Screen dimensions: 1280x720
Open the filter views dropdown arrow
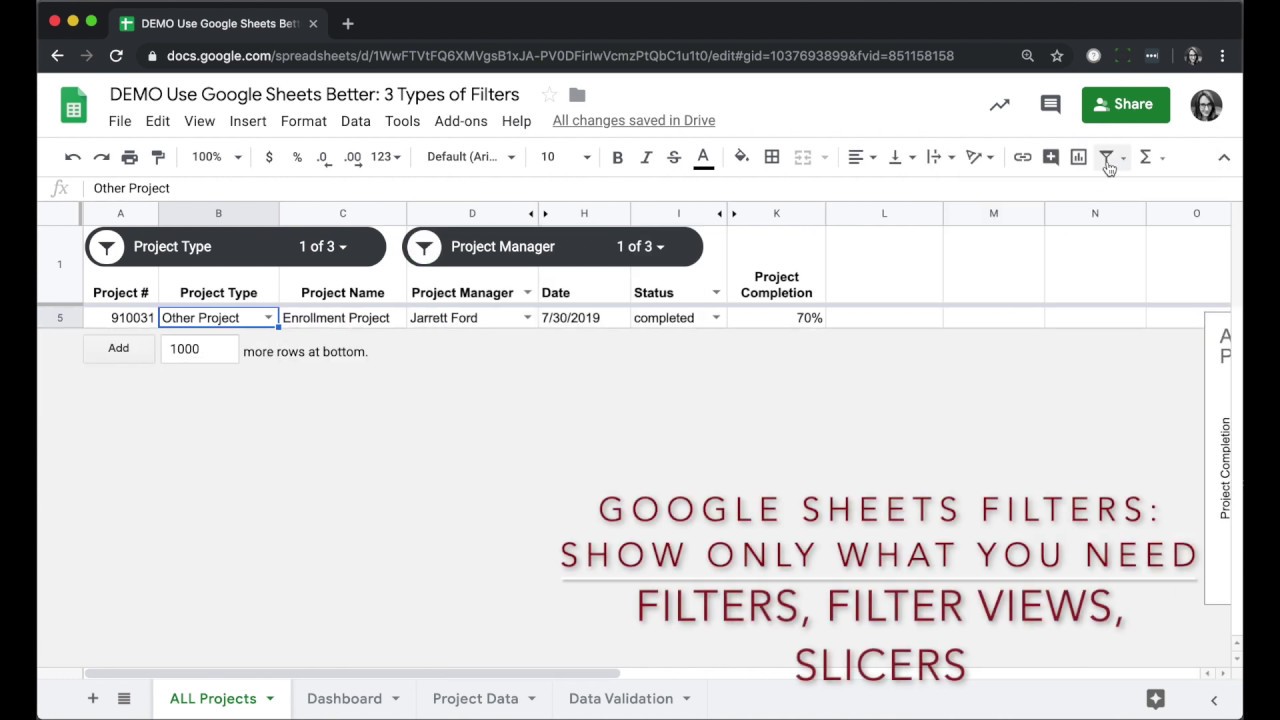(x=1123, y=158)
